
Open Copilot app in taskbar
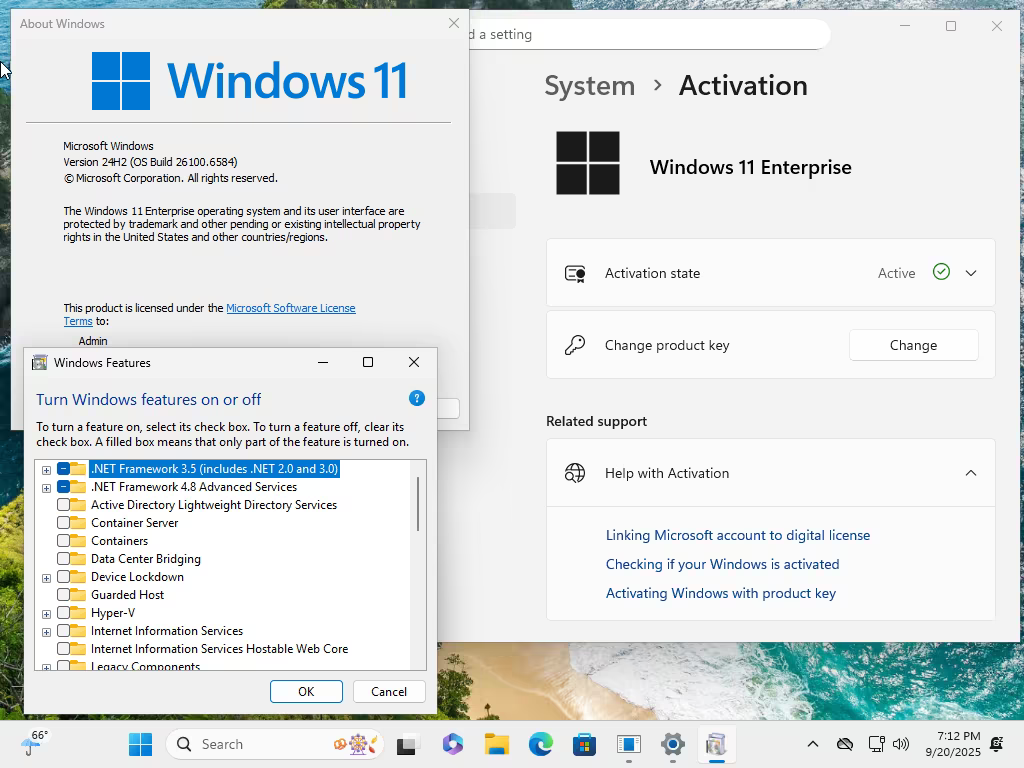(453, 744)
